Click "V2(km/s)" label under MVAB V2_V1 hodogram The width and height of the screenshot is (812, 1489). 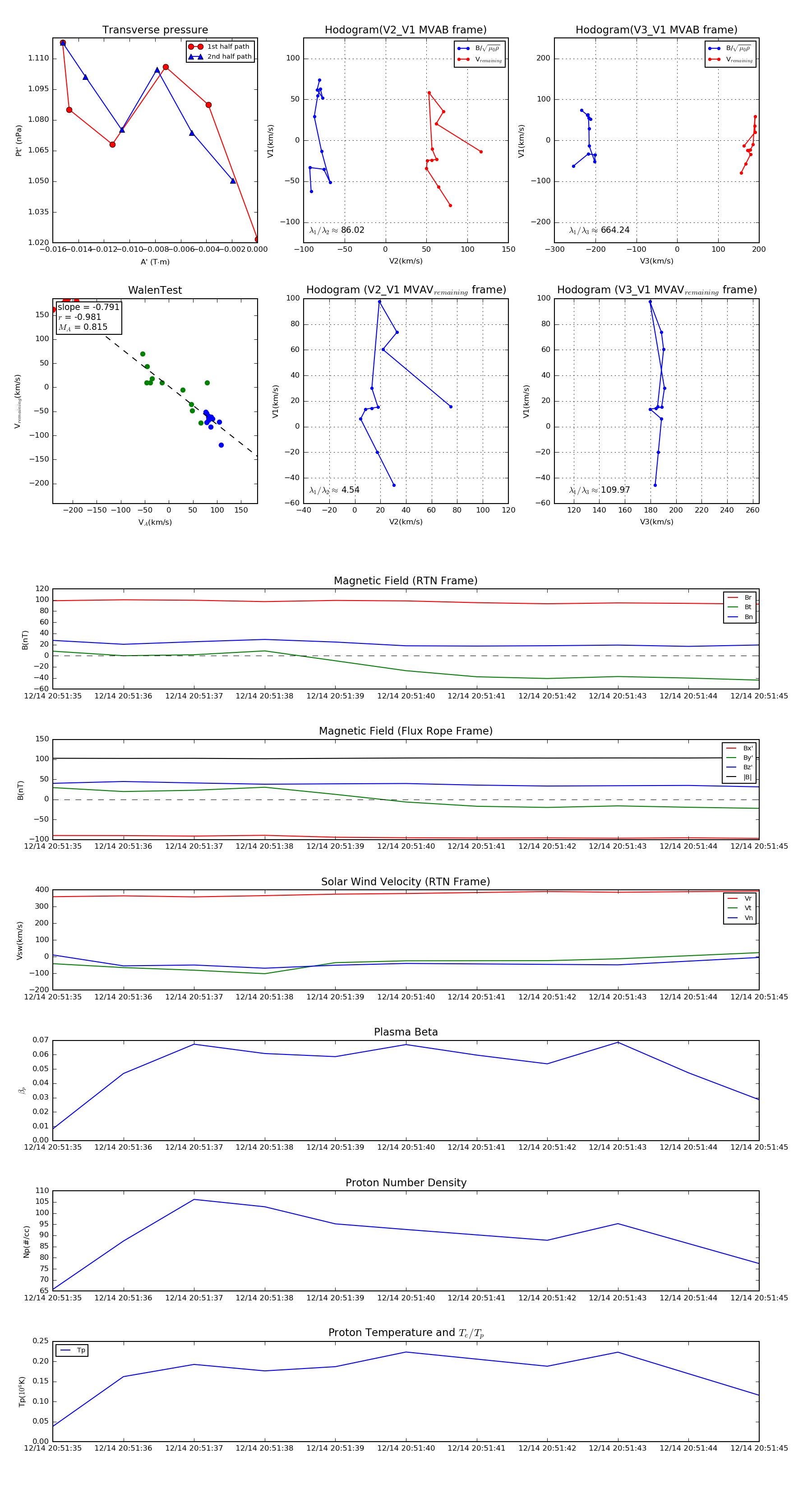coord(406,262)
